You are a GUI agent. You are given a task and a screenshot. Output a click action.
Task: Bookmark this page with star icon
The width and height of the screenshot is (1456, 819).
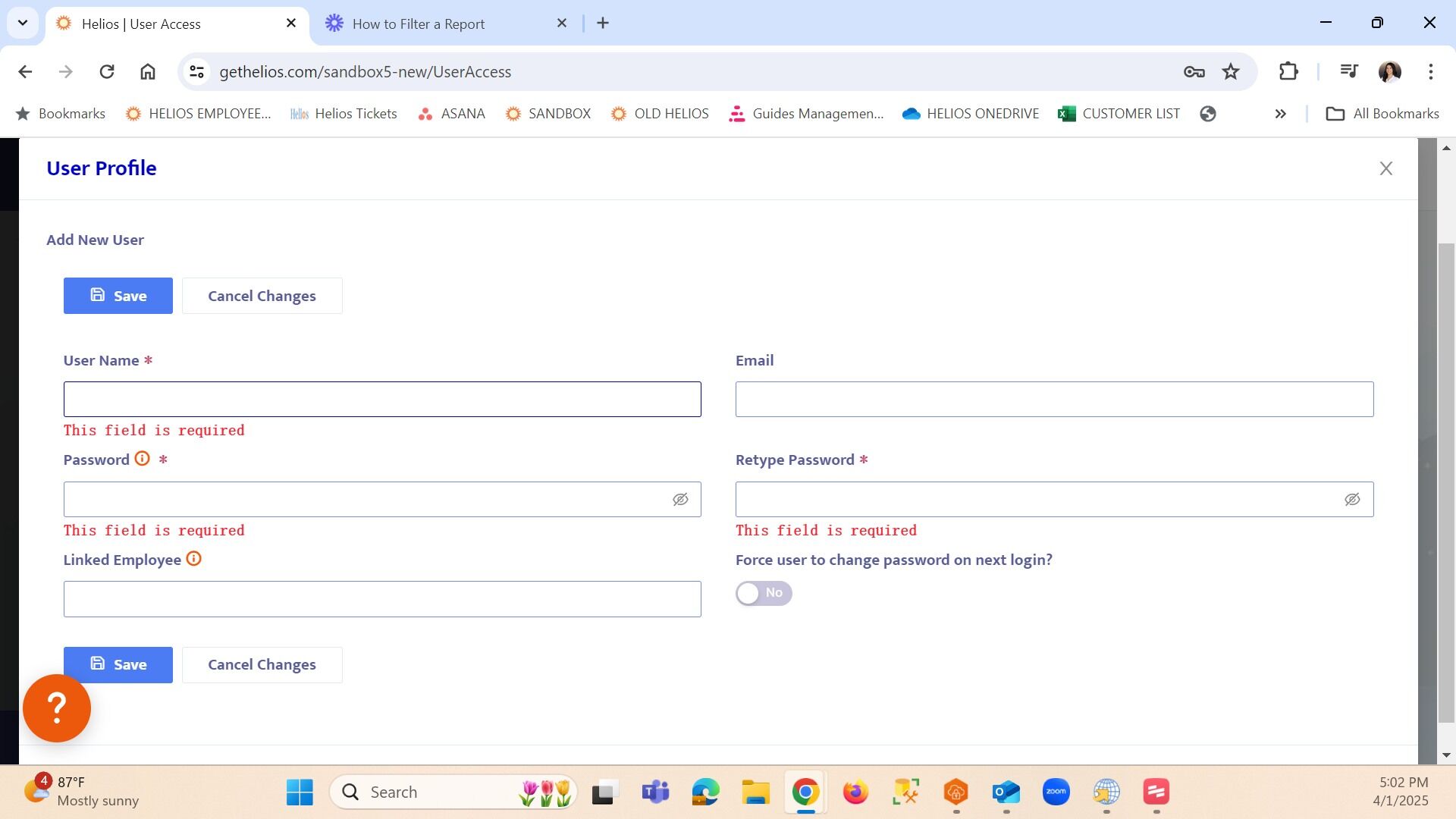[1230, 72]
